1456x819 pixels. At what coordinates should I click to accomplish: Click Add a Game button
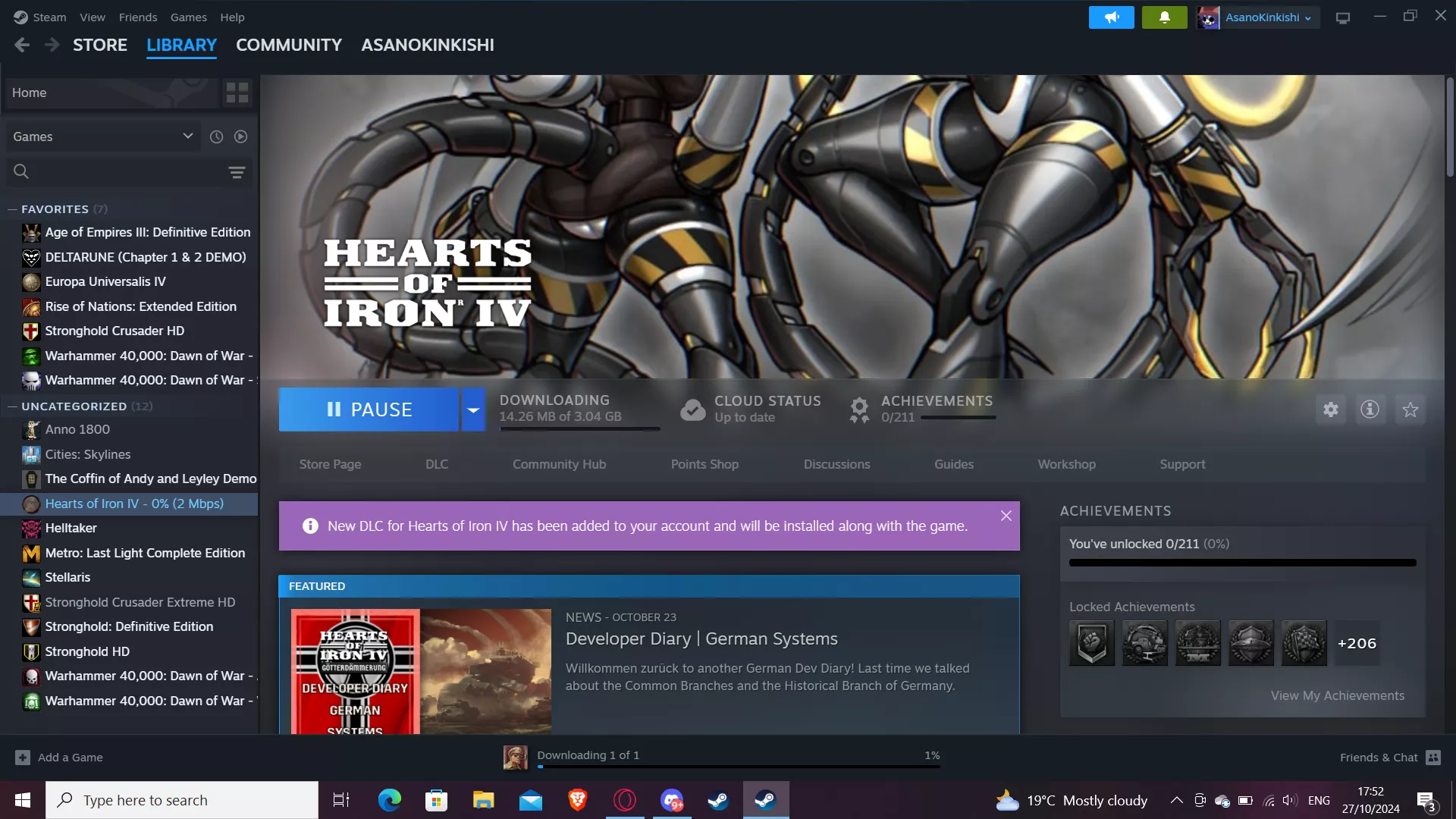coord(59,757)
